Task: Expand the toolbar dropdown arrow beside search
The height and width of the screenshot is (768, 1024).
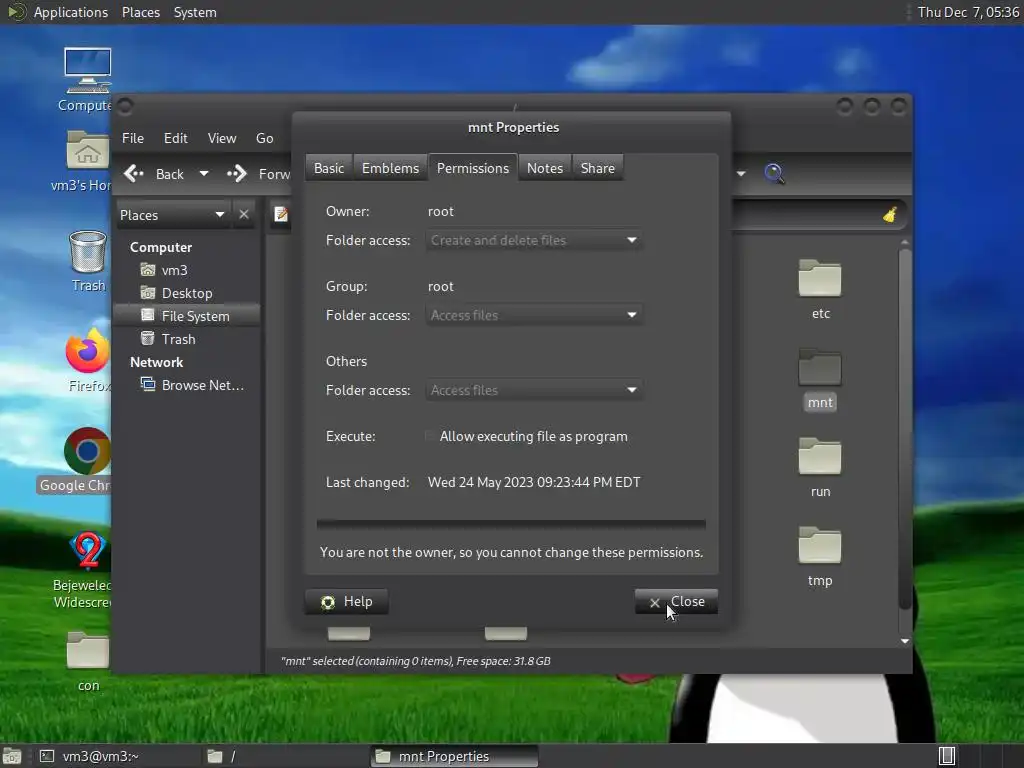Action: coord(741,174)
